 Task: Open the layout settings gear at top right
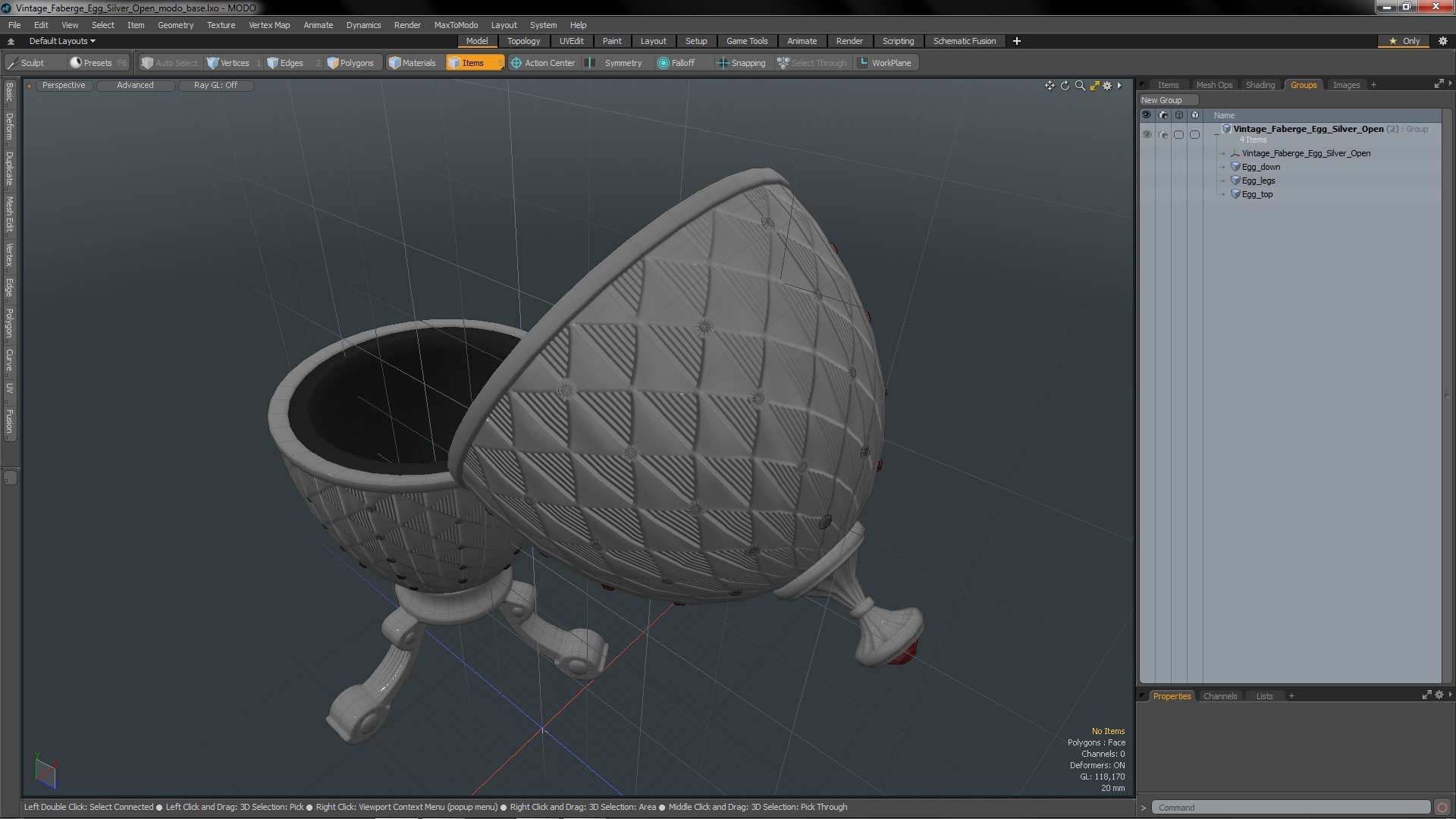coord(1443,41)
